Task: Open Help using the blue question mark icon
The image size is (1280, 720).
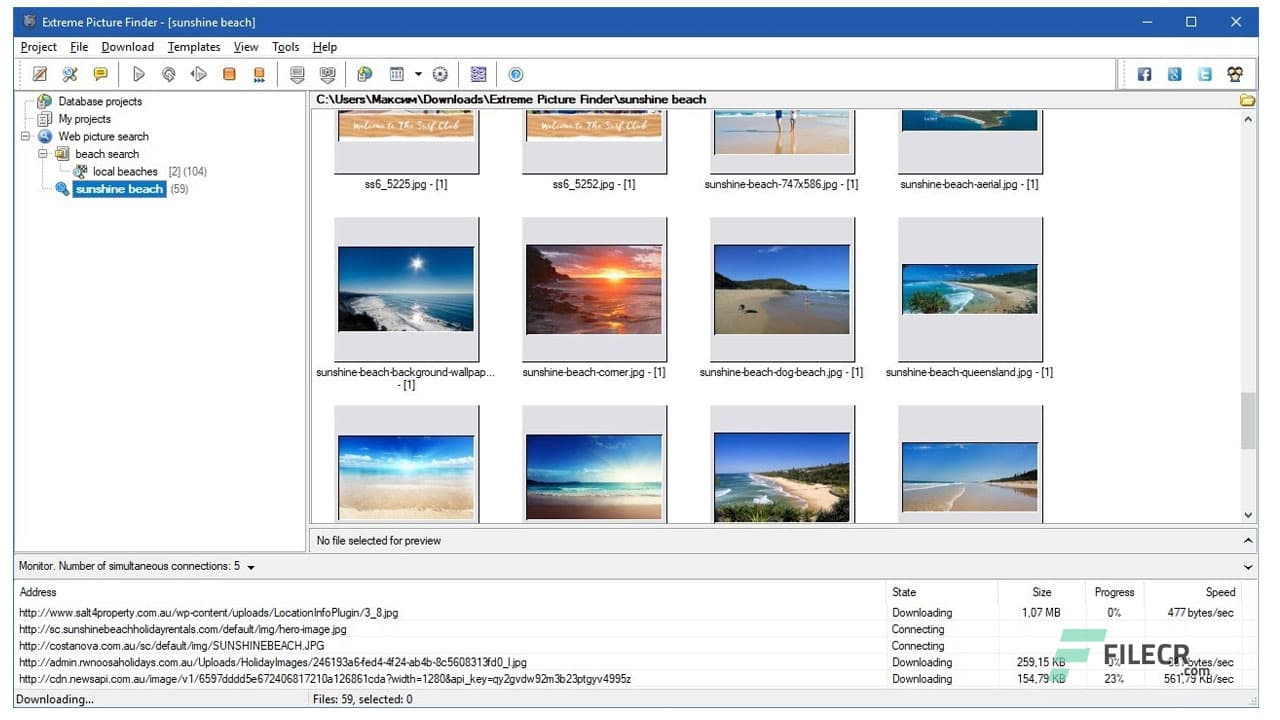Action: [x=517, y=74]
